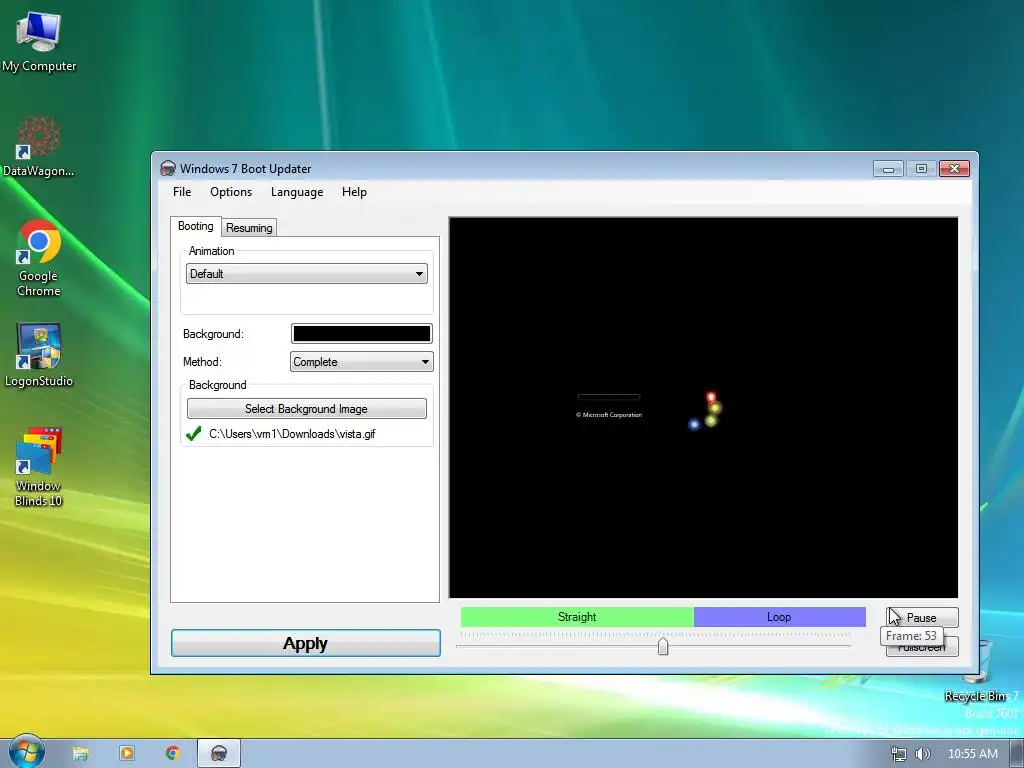
Task: Click Boot Updater title bar icon
Action: 168,168
